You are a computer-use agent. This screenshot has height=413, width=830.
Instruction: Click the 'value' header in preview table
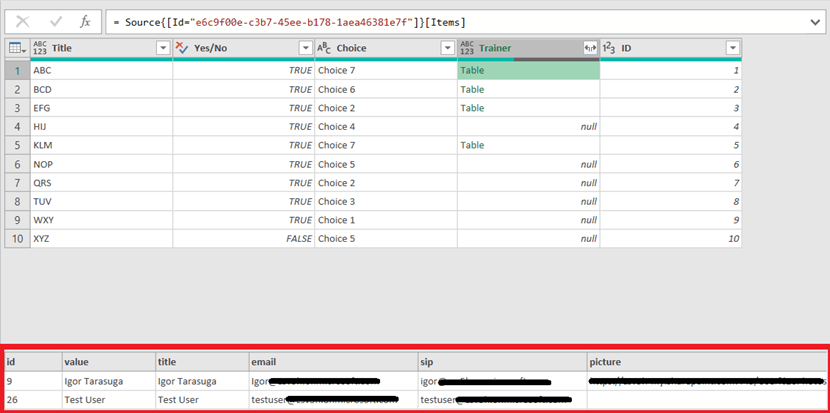click(x=108, y=362)
